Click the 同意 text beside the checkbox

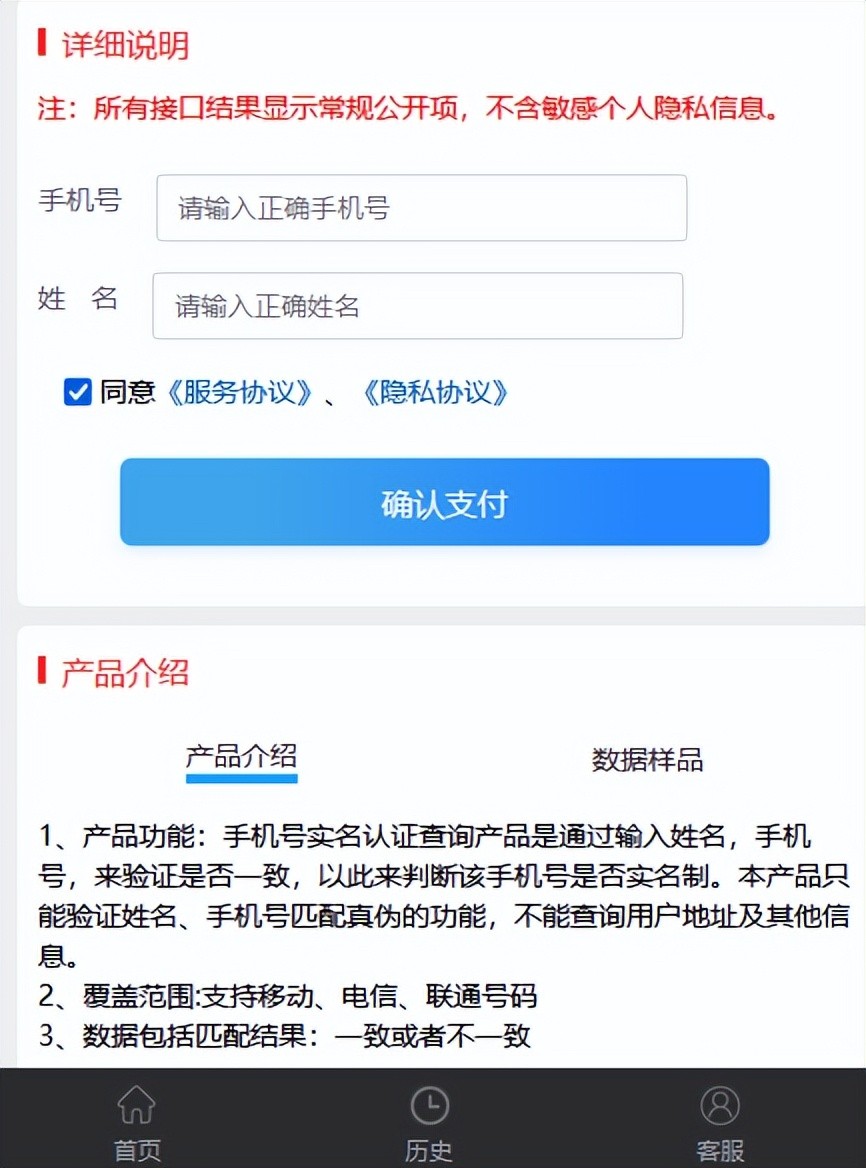coord(127,392)
